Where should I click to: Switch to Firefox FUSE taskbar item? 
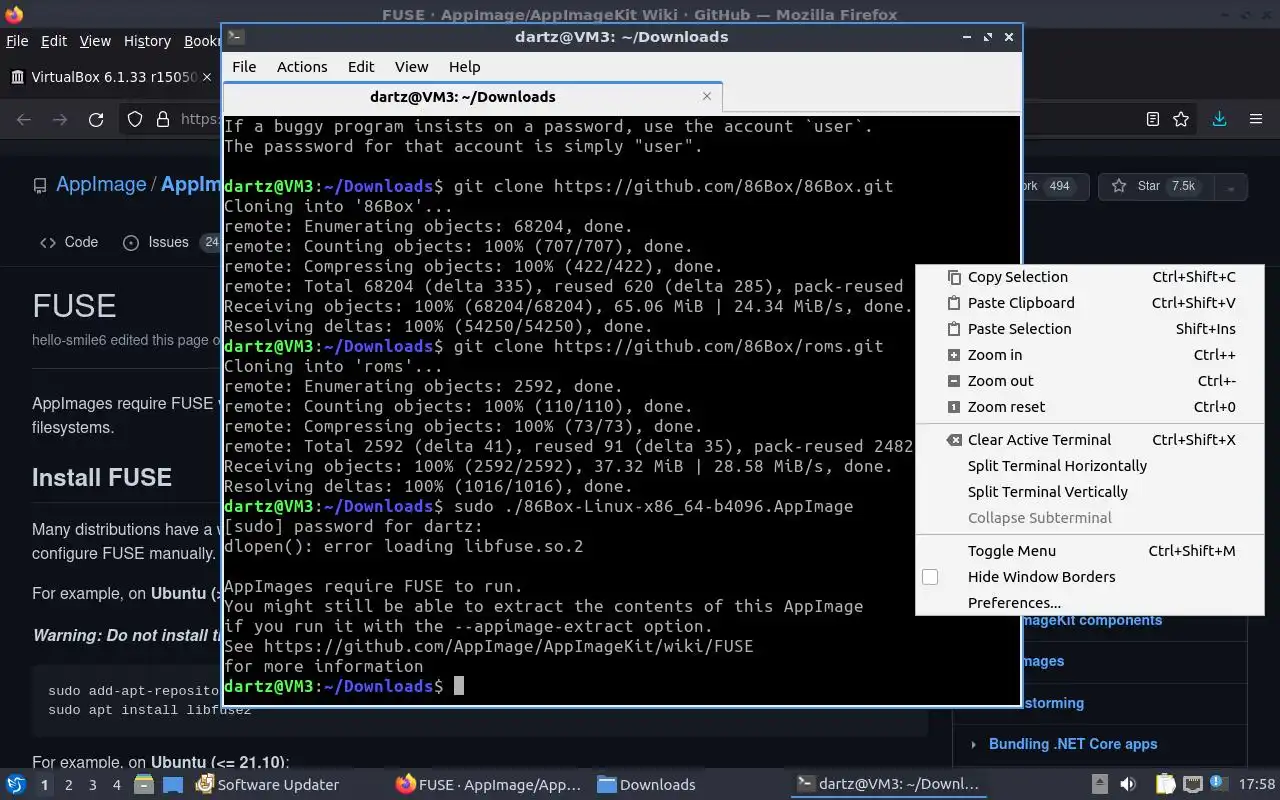tap(489, 785)
